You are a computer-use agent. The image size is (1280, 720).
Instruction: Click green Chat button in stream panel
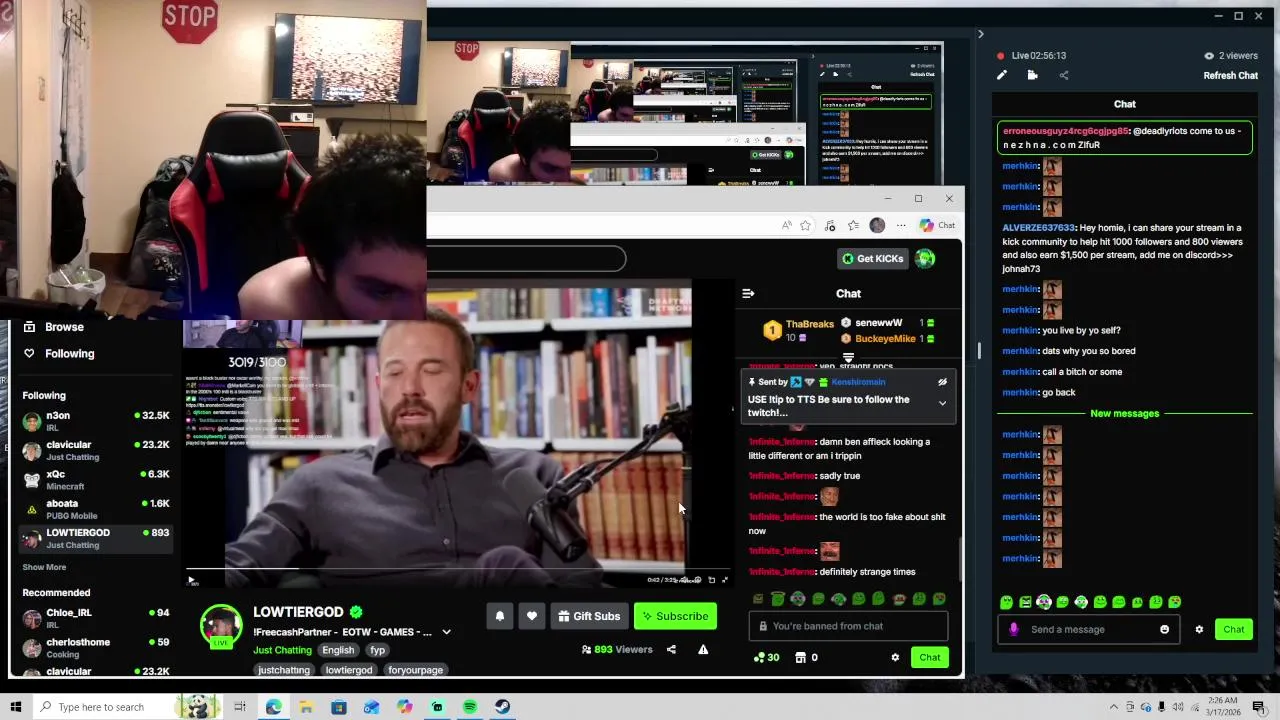tap(1233, 629)
